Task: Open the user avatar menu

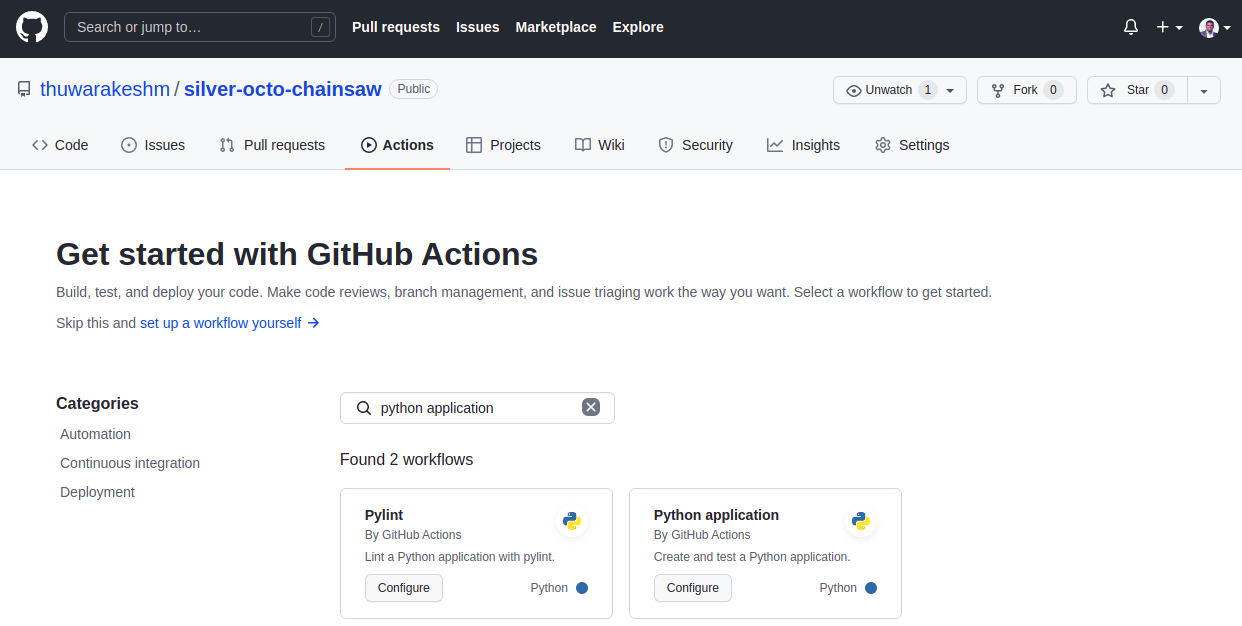Action: coord(1213,27)
